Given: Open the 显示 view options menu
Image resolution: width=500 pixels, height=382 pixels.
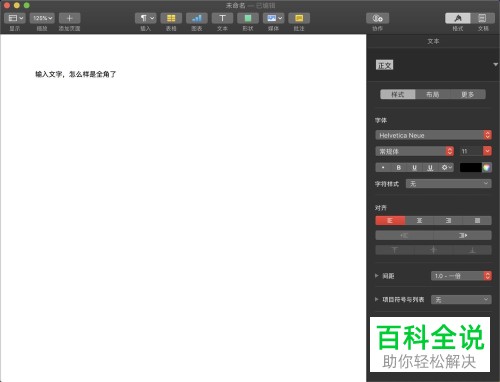Looking at the screenshot, I should 15,18.
